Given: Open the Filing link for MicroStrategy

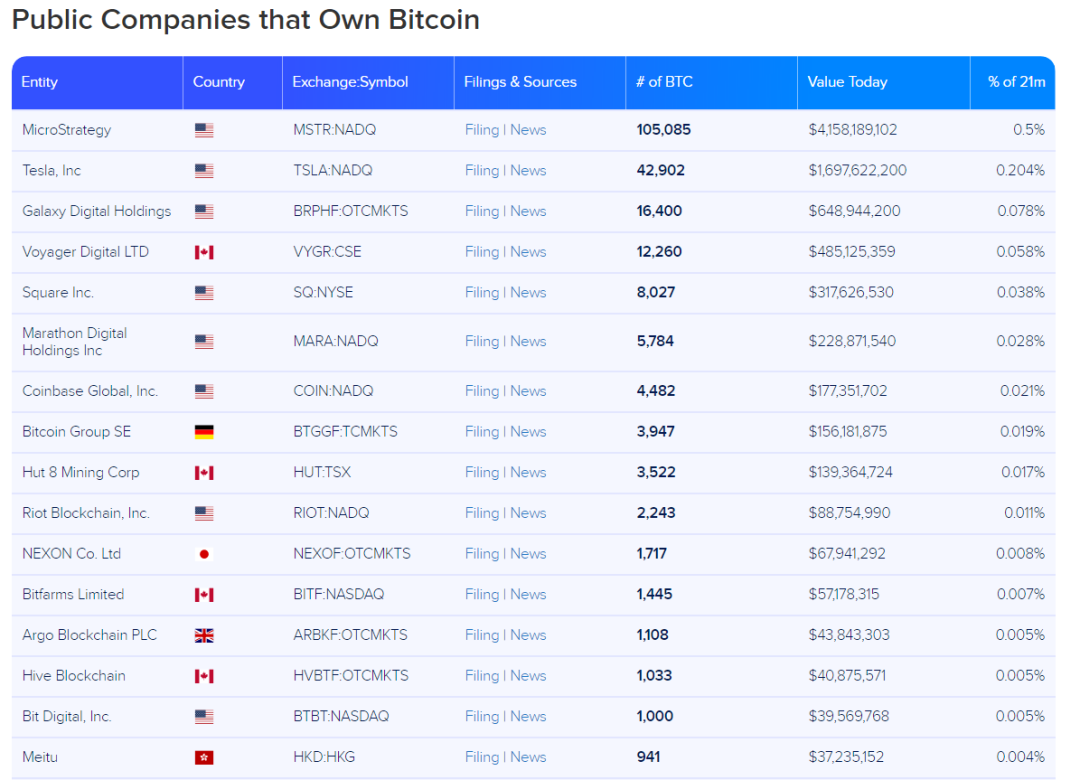Looking at the screenshot, I should pos(481,130).
